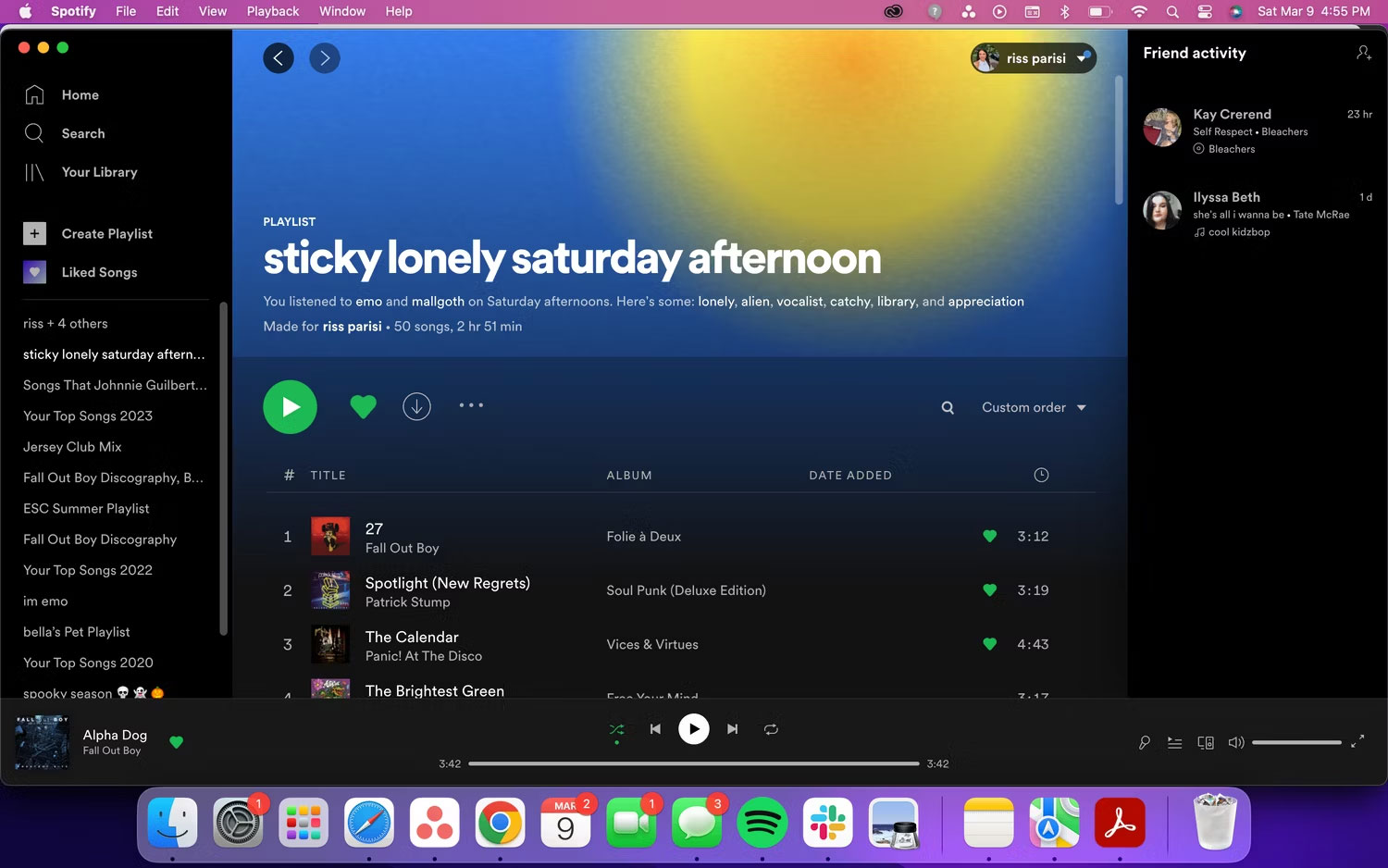Open the playlist three-dot more options

tap(471, 405)
